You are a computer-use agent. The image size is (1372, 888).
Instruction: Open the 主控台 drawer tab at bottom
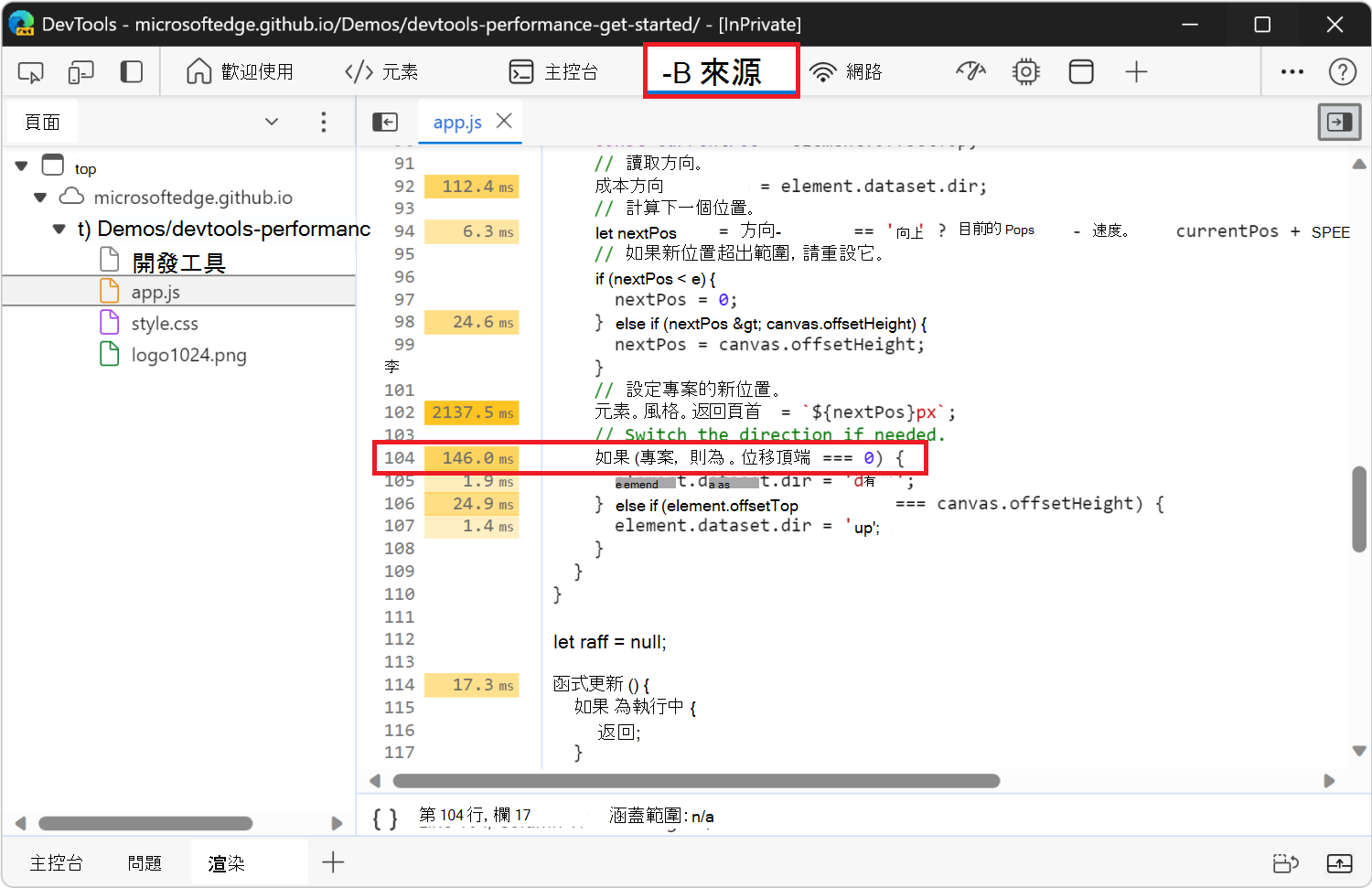57,863
